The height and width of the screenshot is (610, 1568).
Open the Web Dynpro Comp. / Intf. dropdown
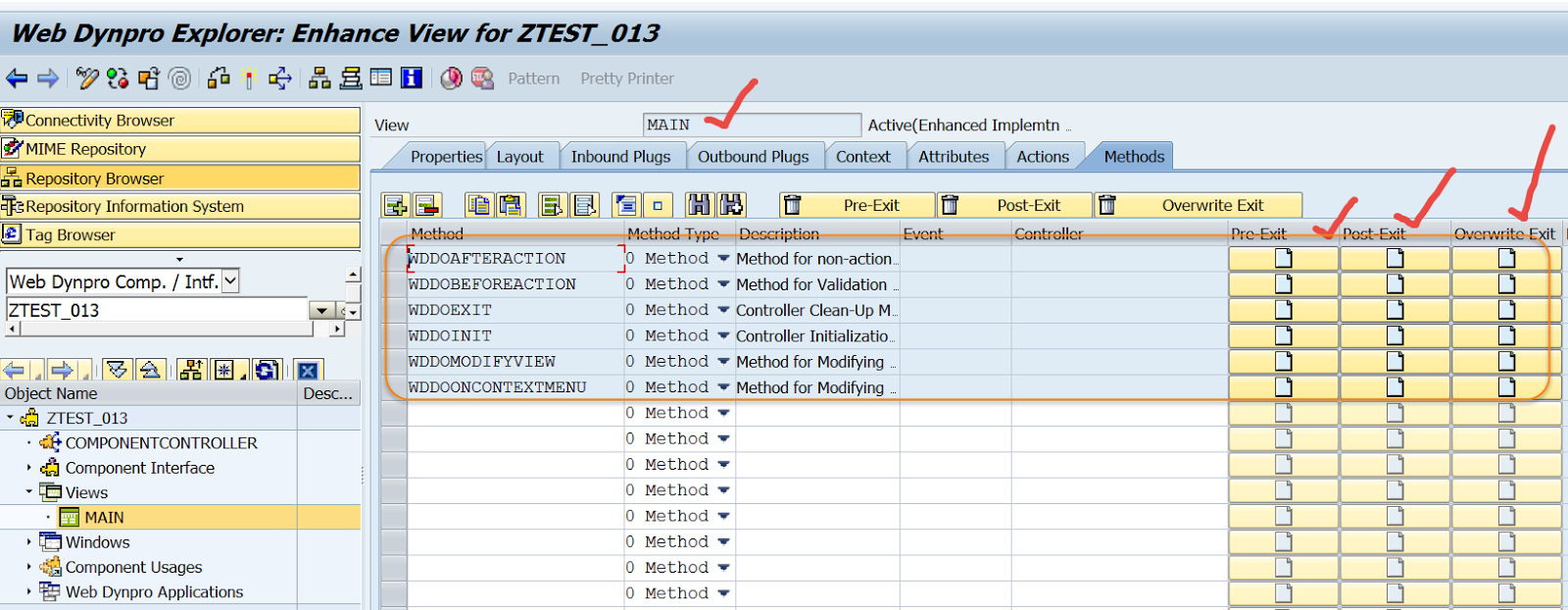[x=231, y=281]
